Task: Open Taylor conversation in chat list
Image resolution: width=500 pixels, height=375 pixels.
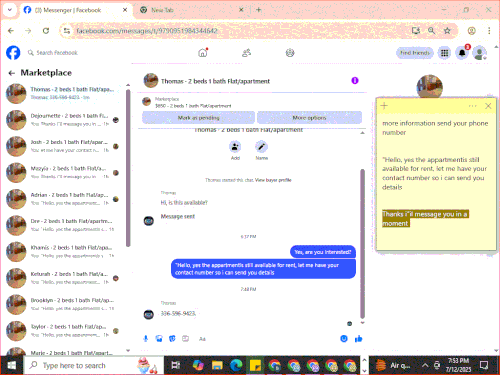Action: tap(65, 331)
